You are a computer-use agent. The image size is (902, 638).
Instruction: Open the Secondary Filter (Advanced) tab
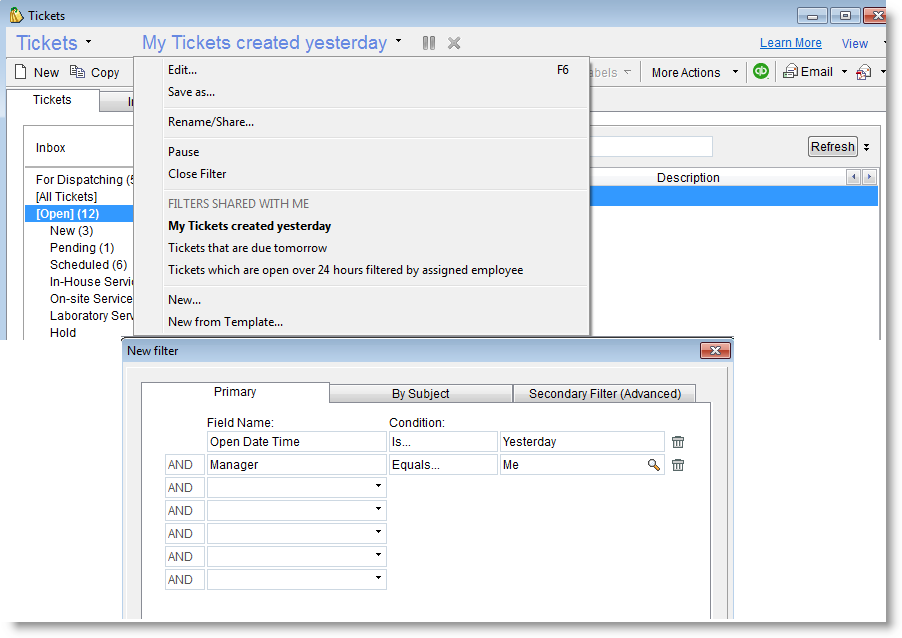604,394
